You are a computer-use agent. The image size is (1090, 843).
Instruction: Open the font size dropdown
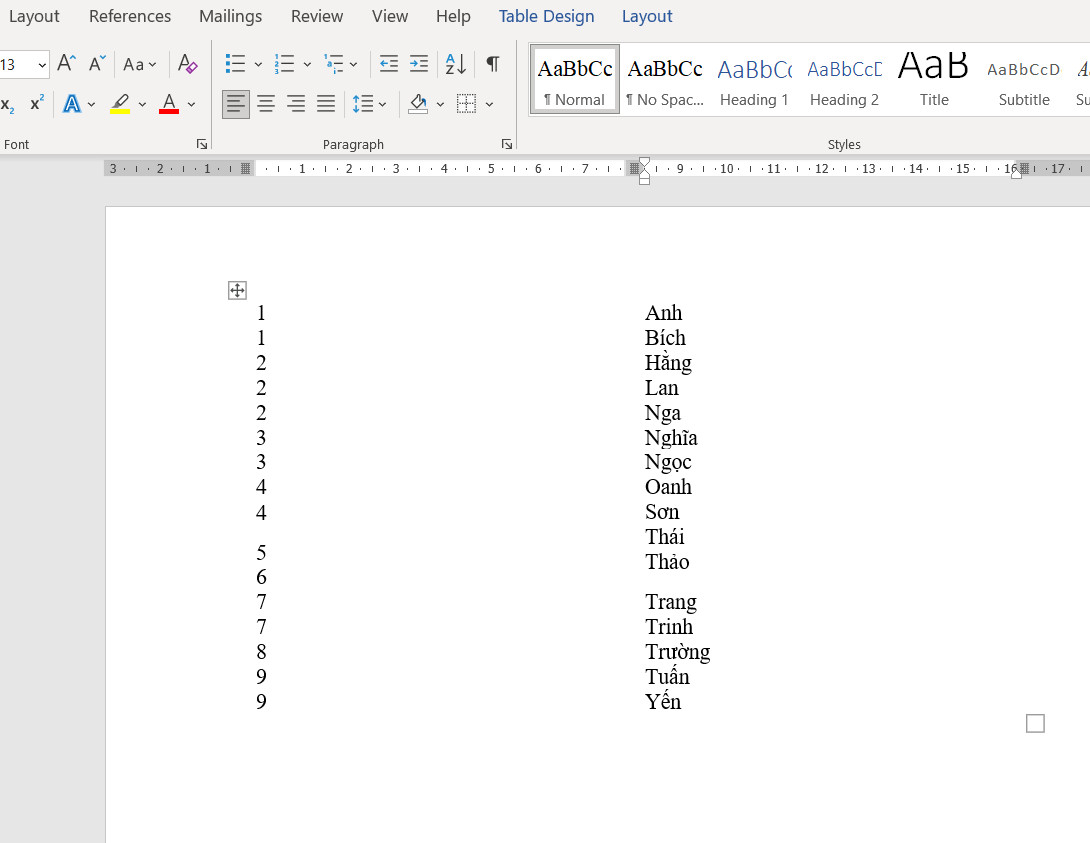pyautogui.click(x=42, y=65)
